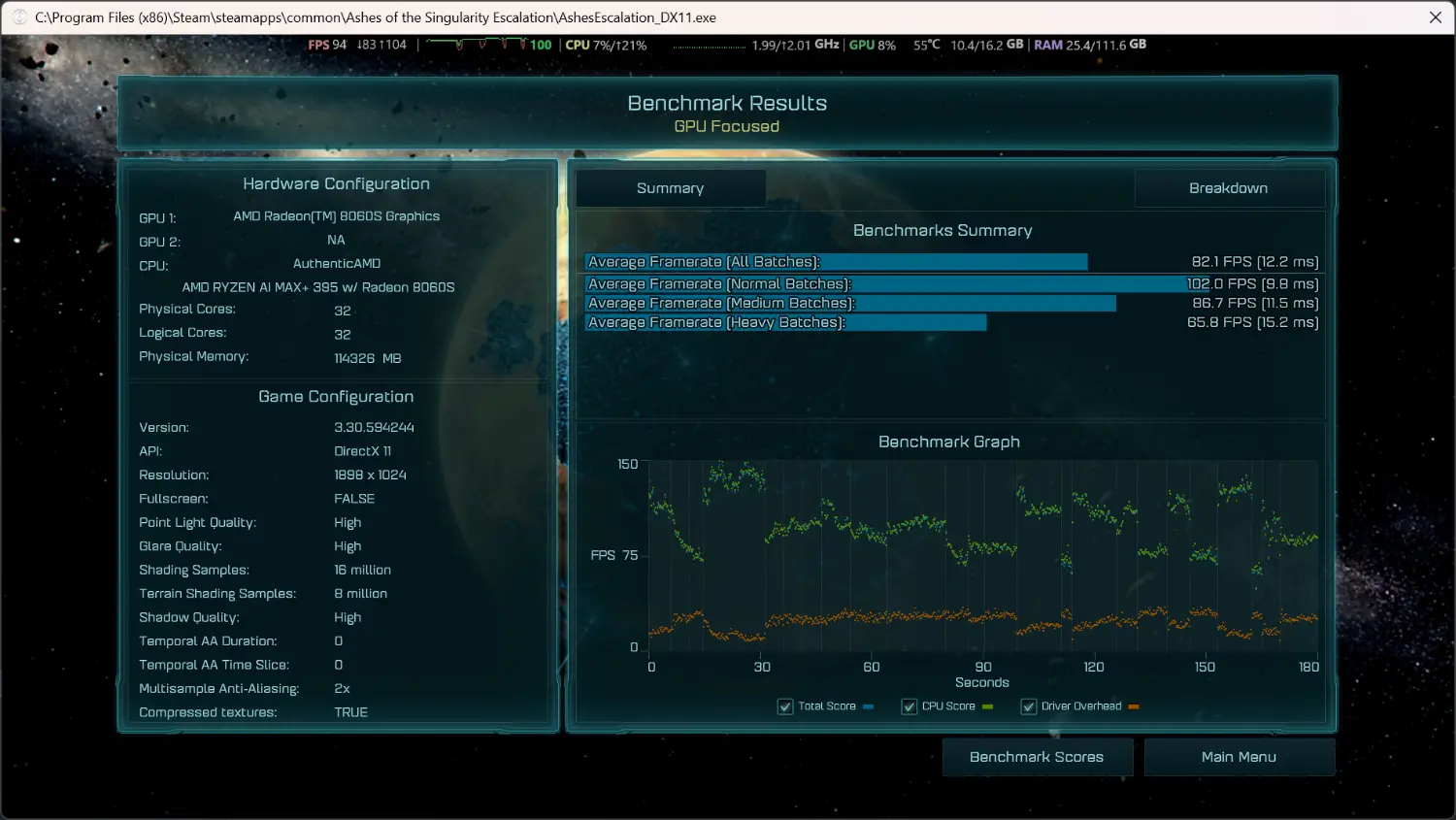
Task: Click Terrain Shading Samples 8 million value
Action: [361, 594]
